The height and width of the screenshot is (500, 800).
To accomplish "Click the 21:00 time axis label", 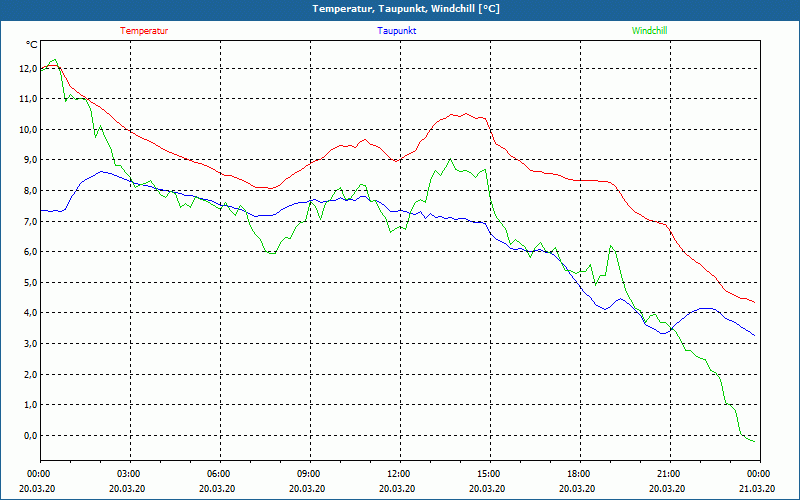I will click(x=669, y=474).
